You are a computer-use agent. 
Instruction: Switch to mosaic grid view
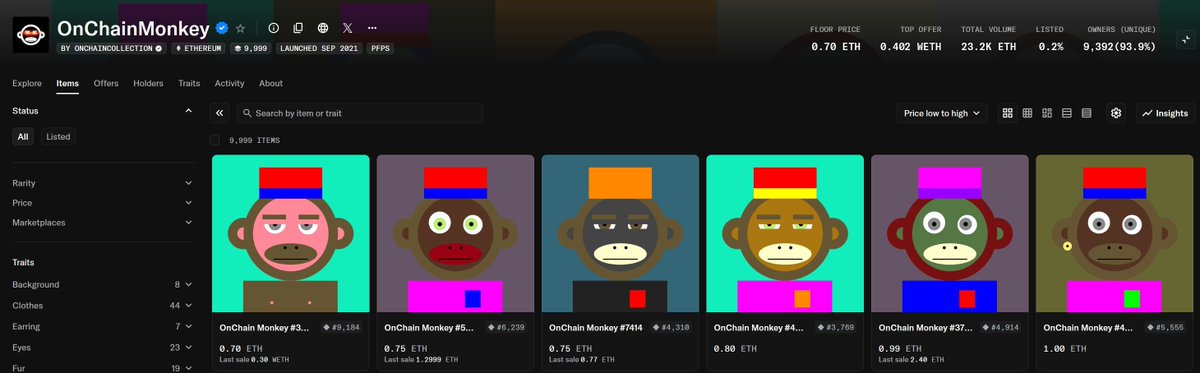pos(1047,113)
